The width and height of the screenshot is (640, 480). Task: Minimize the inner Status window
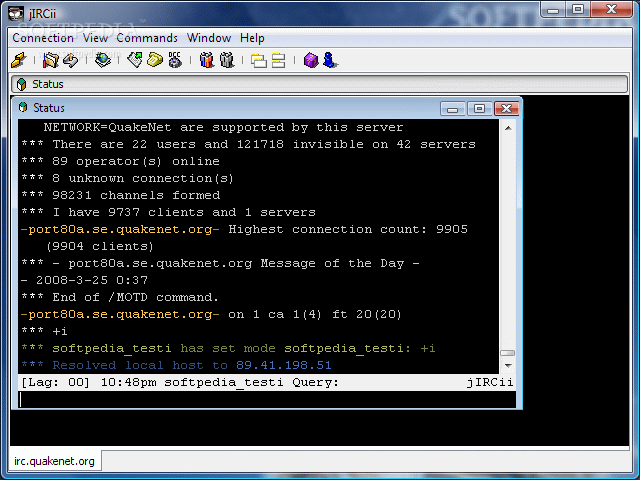[452, 109]
